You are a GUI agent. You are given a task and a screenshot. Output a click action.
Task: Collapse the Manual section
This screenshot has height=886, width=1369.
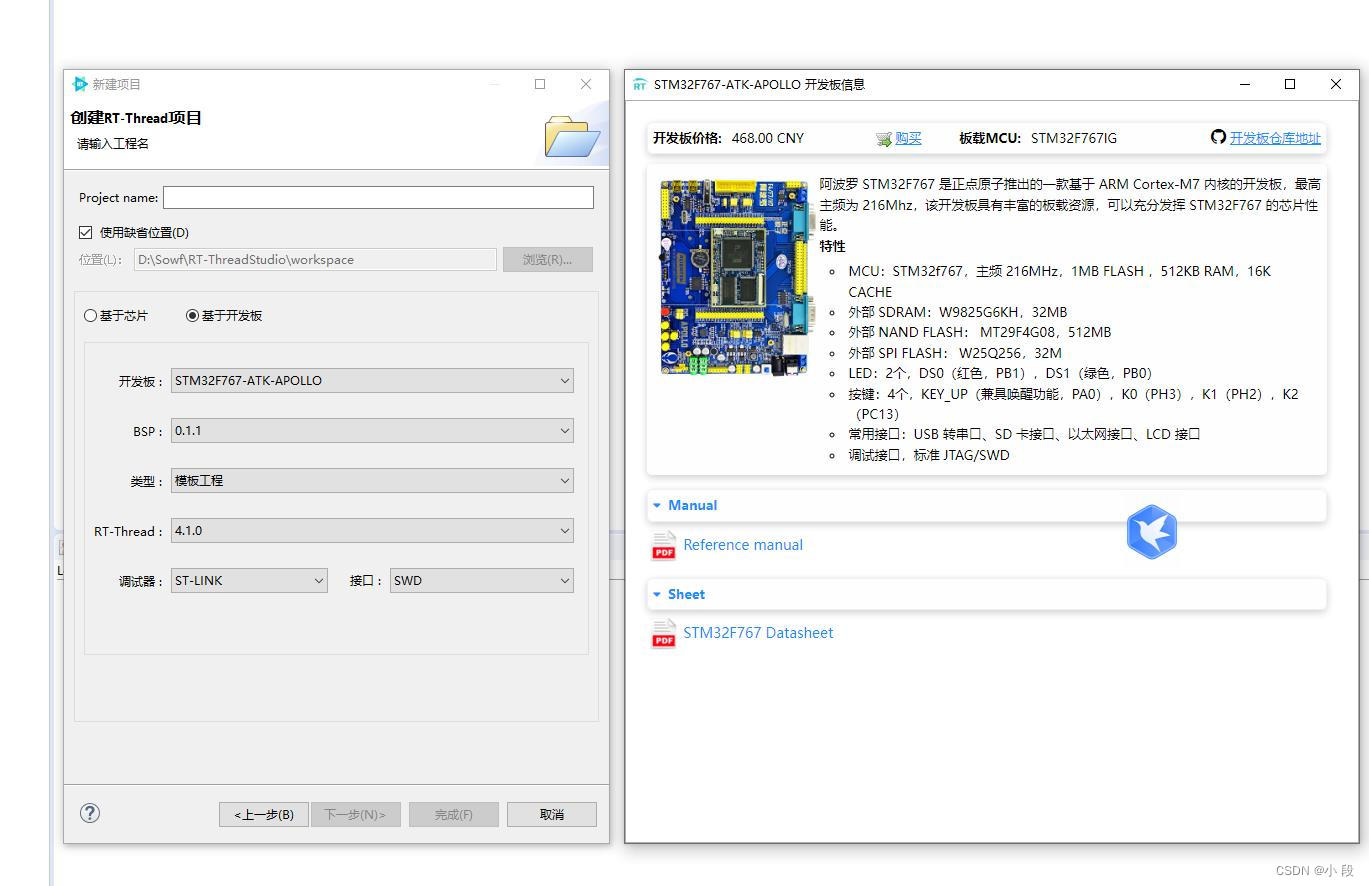pyautogui.click(x=657, y=505)
